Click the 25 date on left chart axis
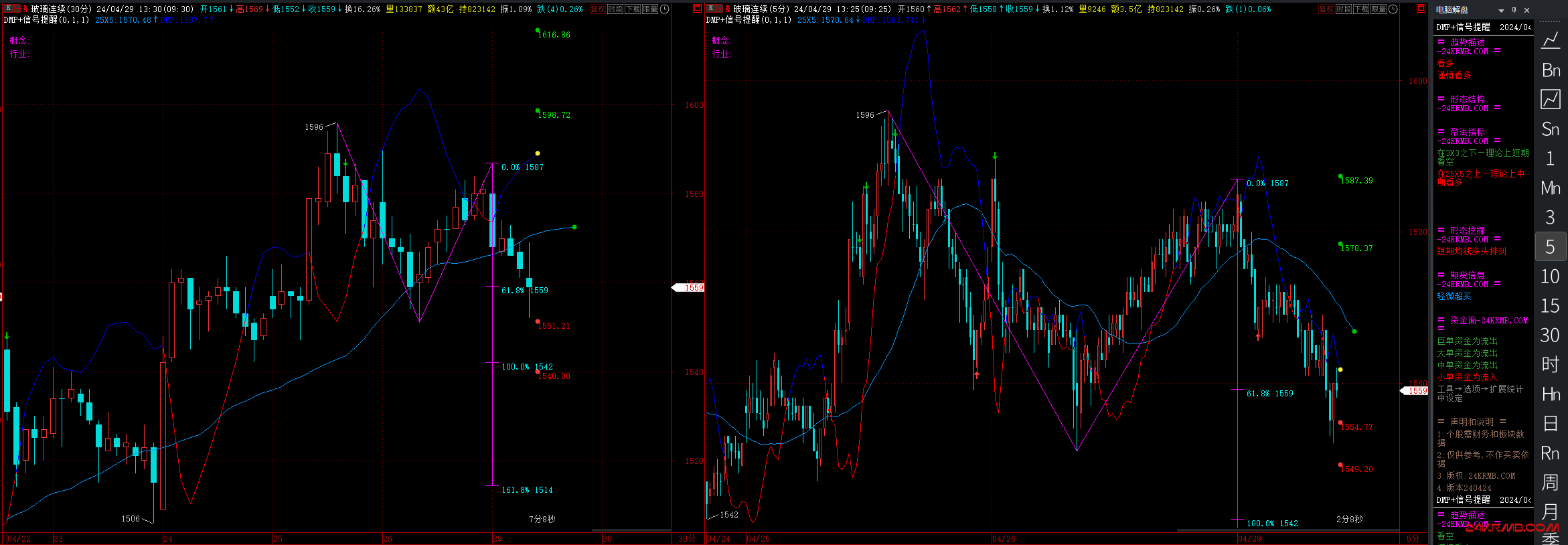This screenshot has width=1568, height=545. 278,539
